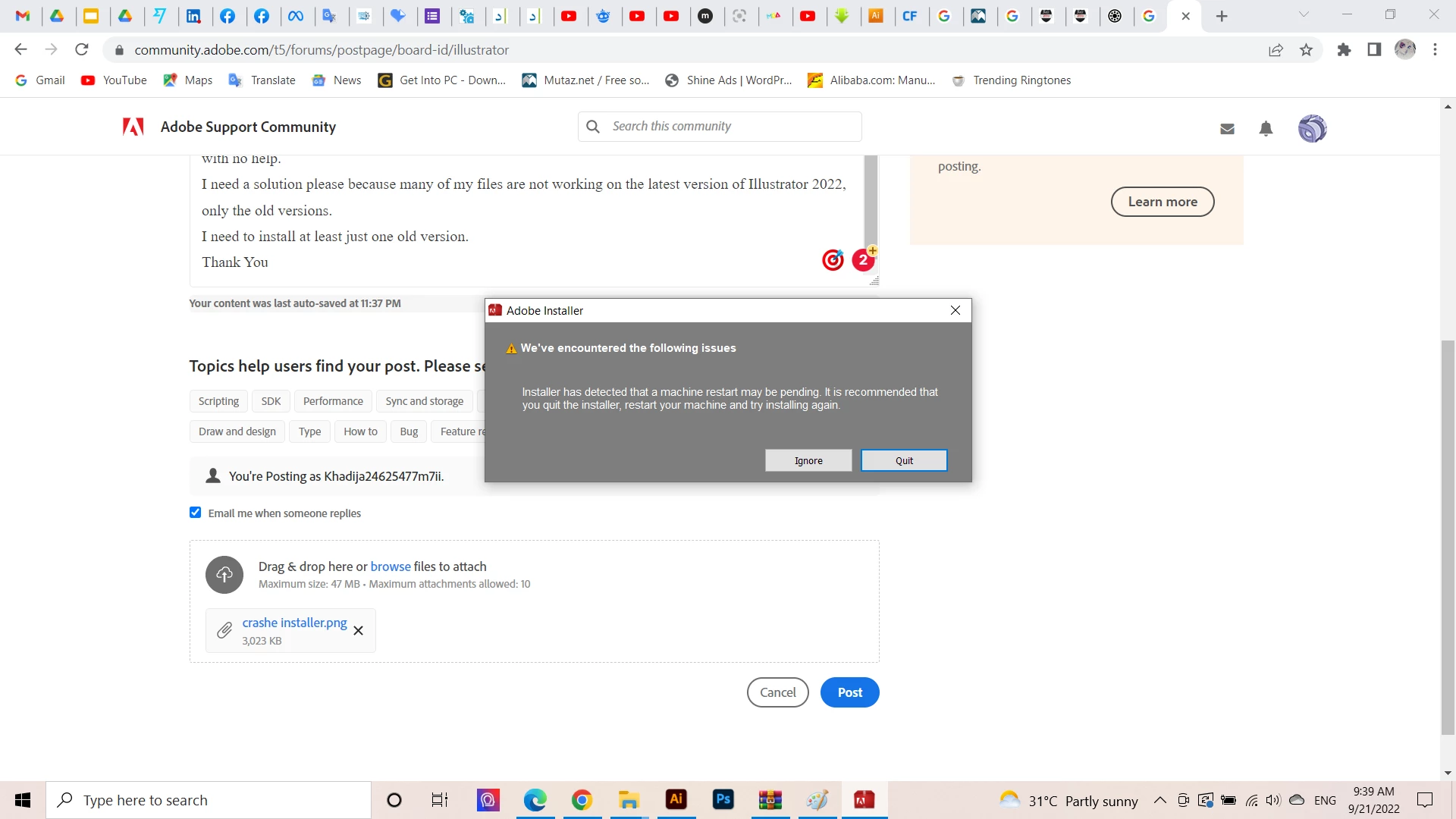This screenshot has height=819, width=1456.
Task: Click Ignore in the Adobe Installer dialog
Action: pyautogui.click(x=808, y=460)
